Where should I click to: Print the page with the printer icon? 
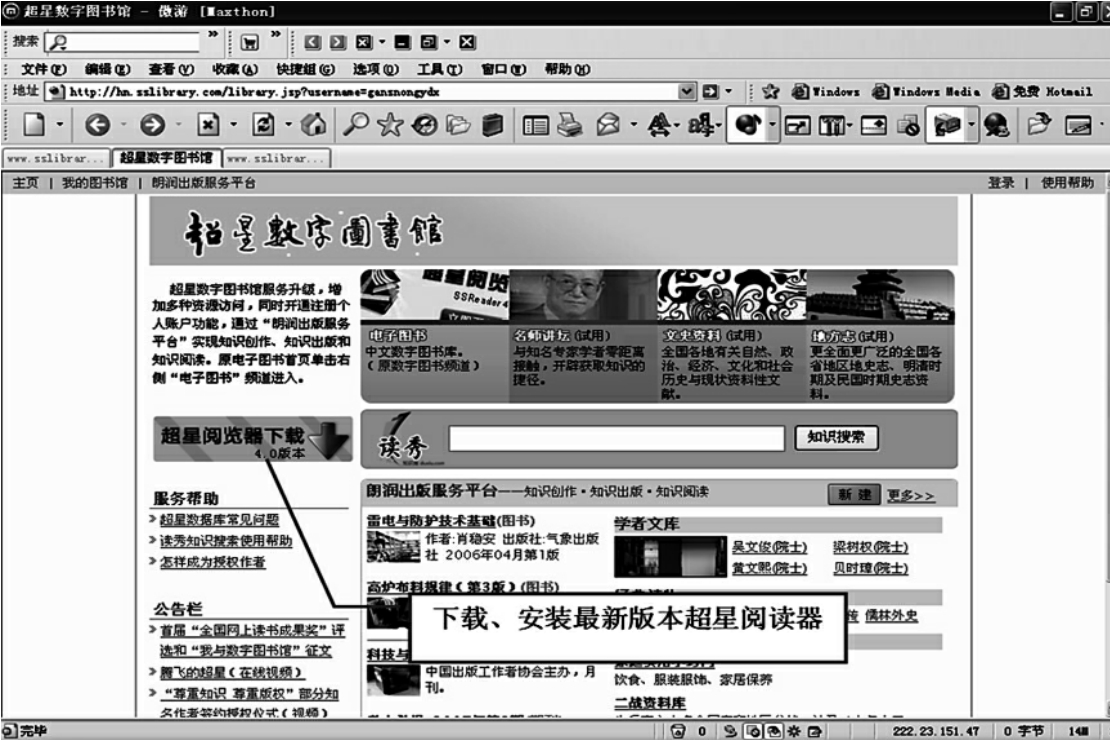(x=570, y=125)
